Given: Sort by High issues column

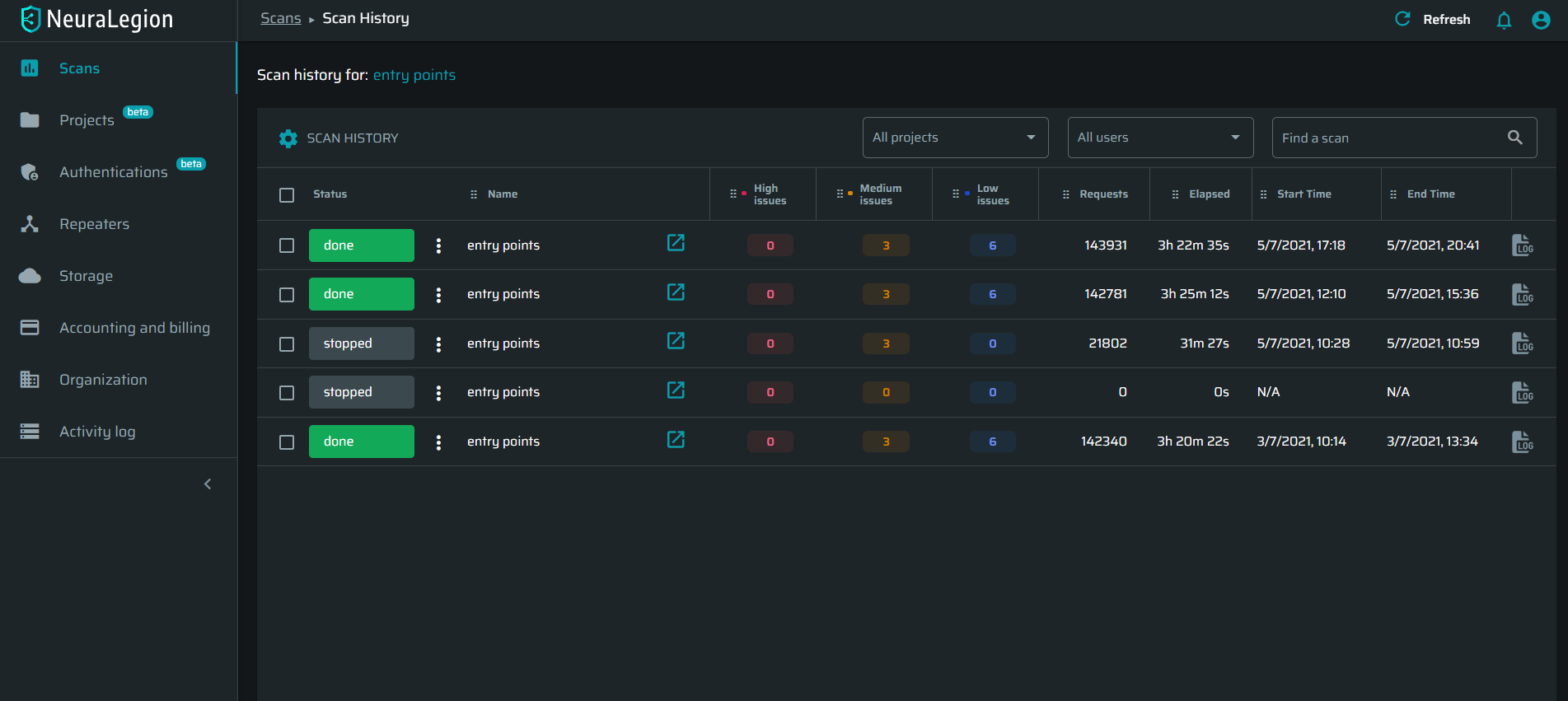Looking at the screenshot, I should (x=770, y=194).
